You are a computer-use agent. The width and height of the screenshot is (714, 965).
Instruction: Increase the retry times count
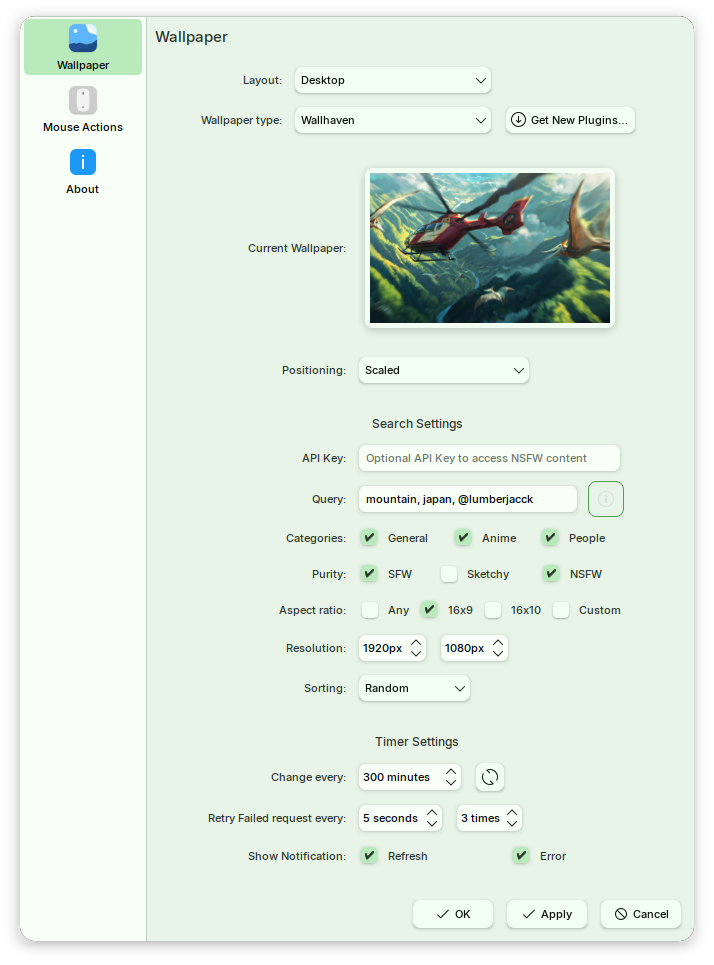tap(512, 812)
